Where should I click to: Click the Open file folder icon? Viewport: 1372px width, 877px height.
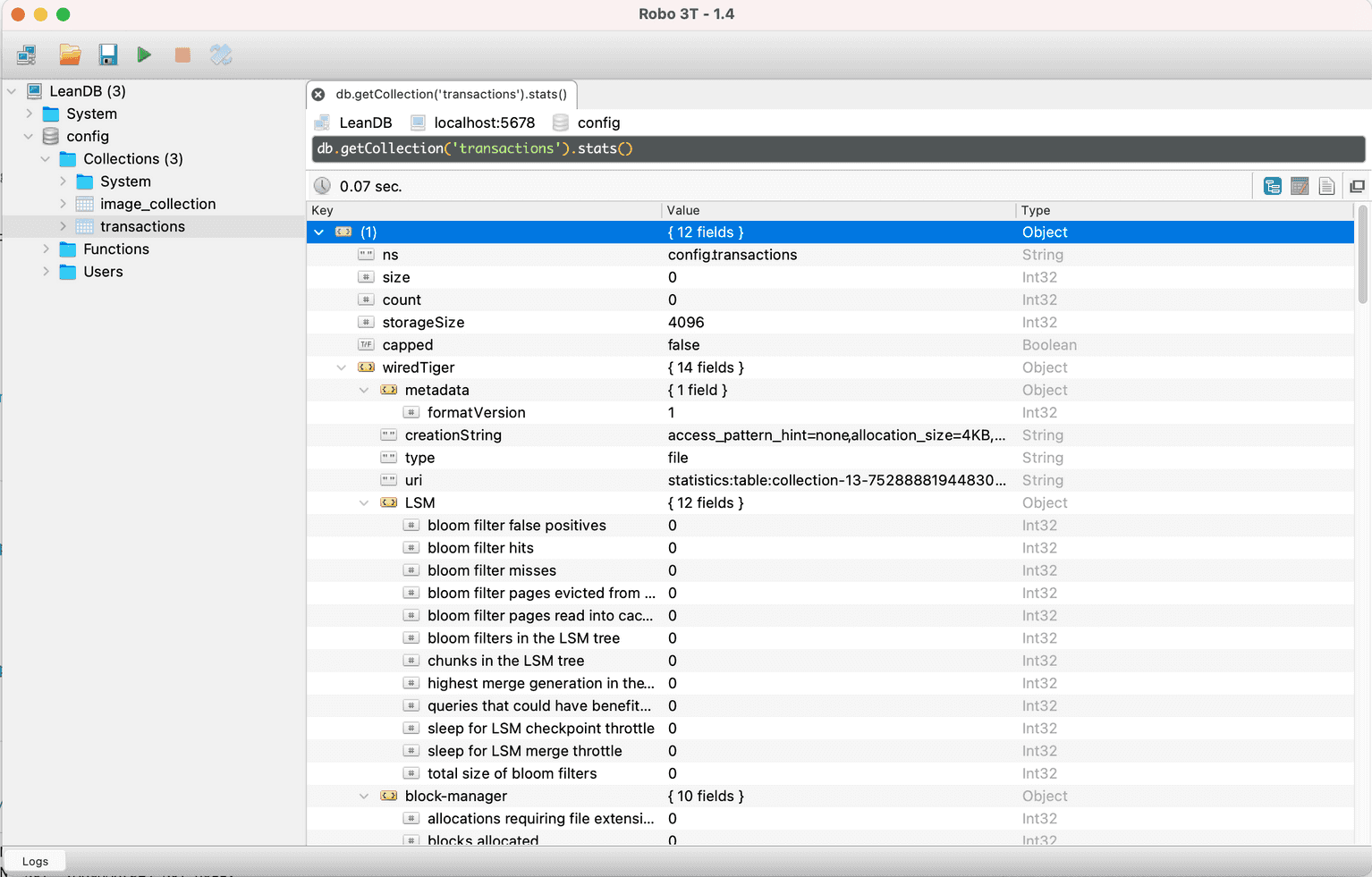point(70,55)
